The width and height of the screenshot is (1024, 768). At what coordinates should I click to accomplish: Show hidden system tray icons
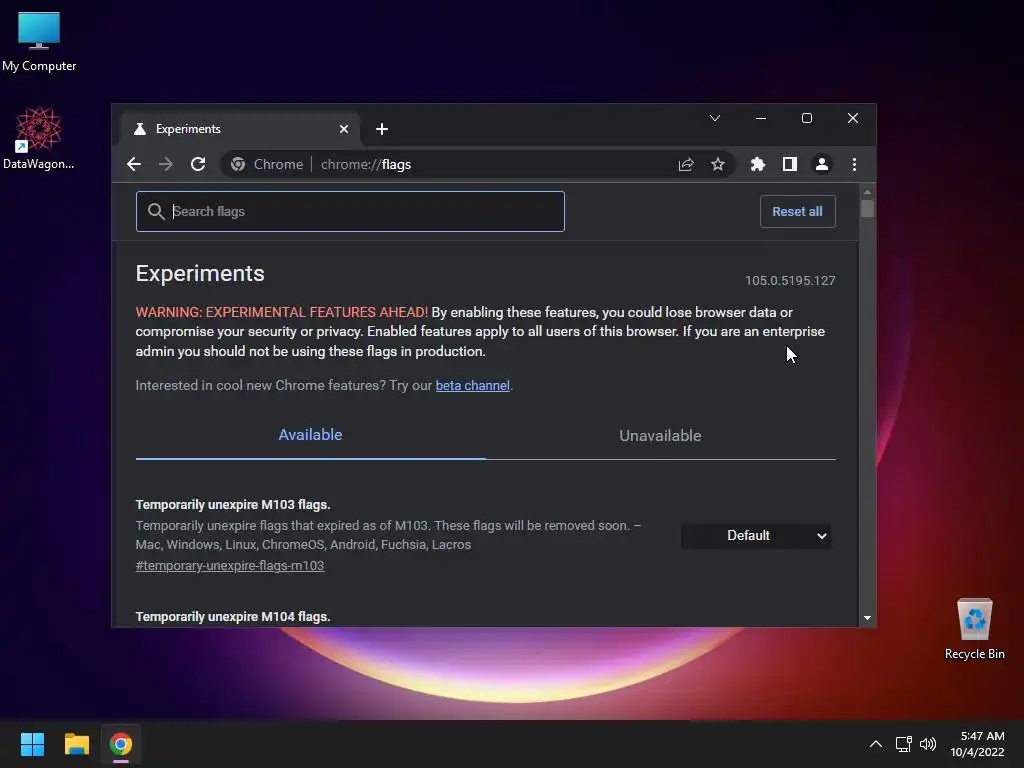pyautogui.click(x=876, y=744)
